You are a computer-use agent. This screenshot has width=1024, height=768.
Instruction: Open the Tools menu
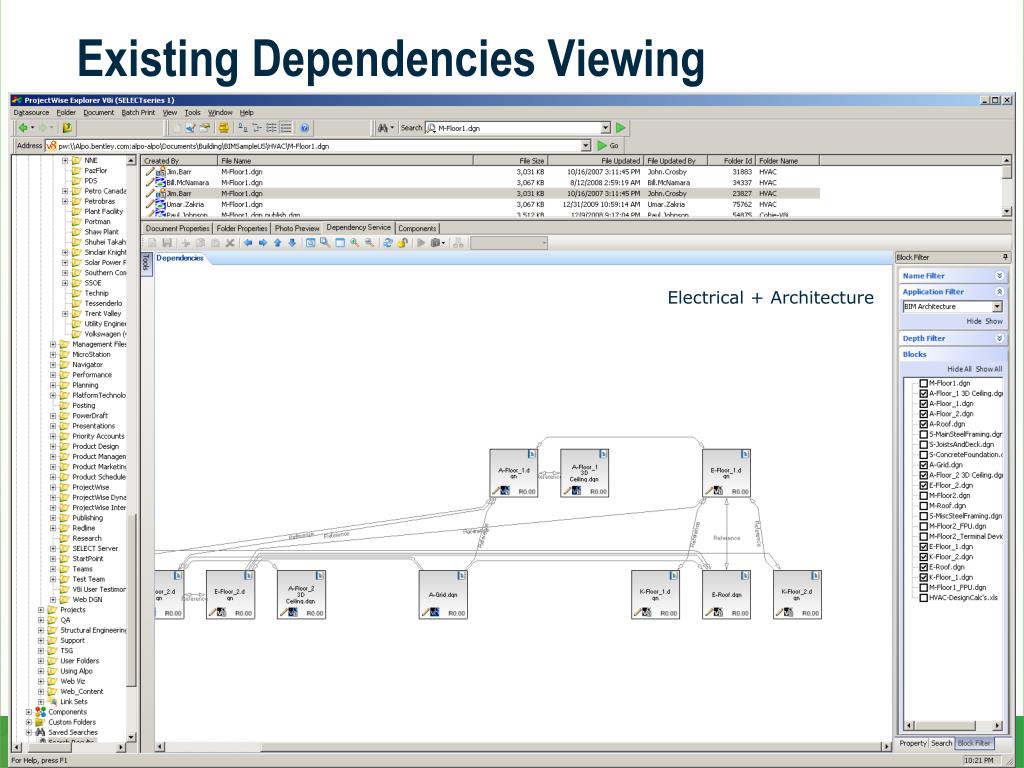[x=193, y=112]
